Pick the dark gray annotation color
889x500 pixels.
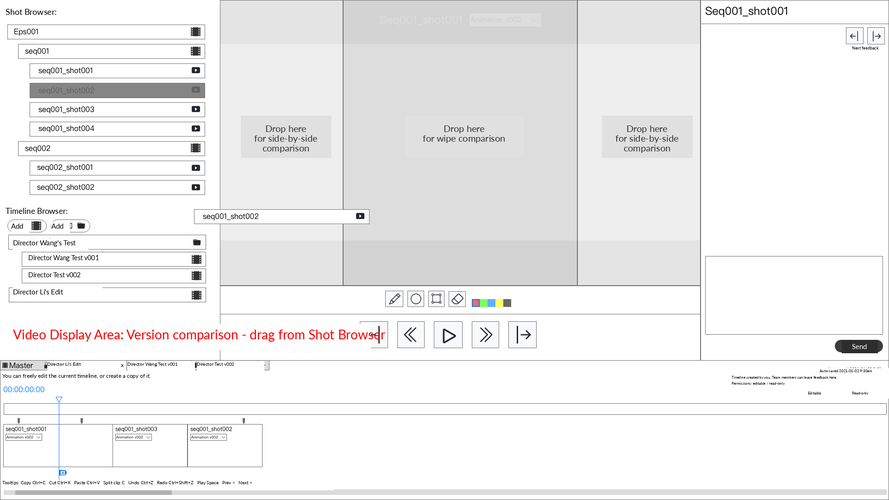(x=507, y=303)
